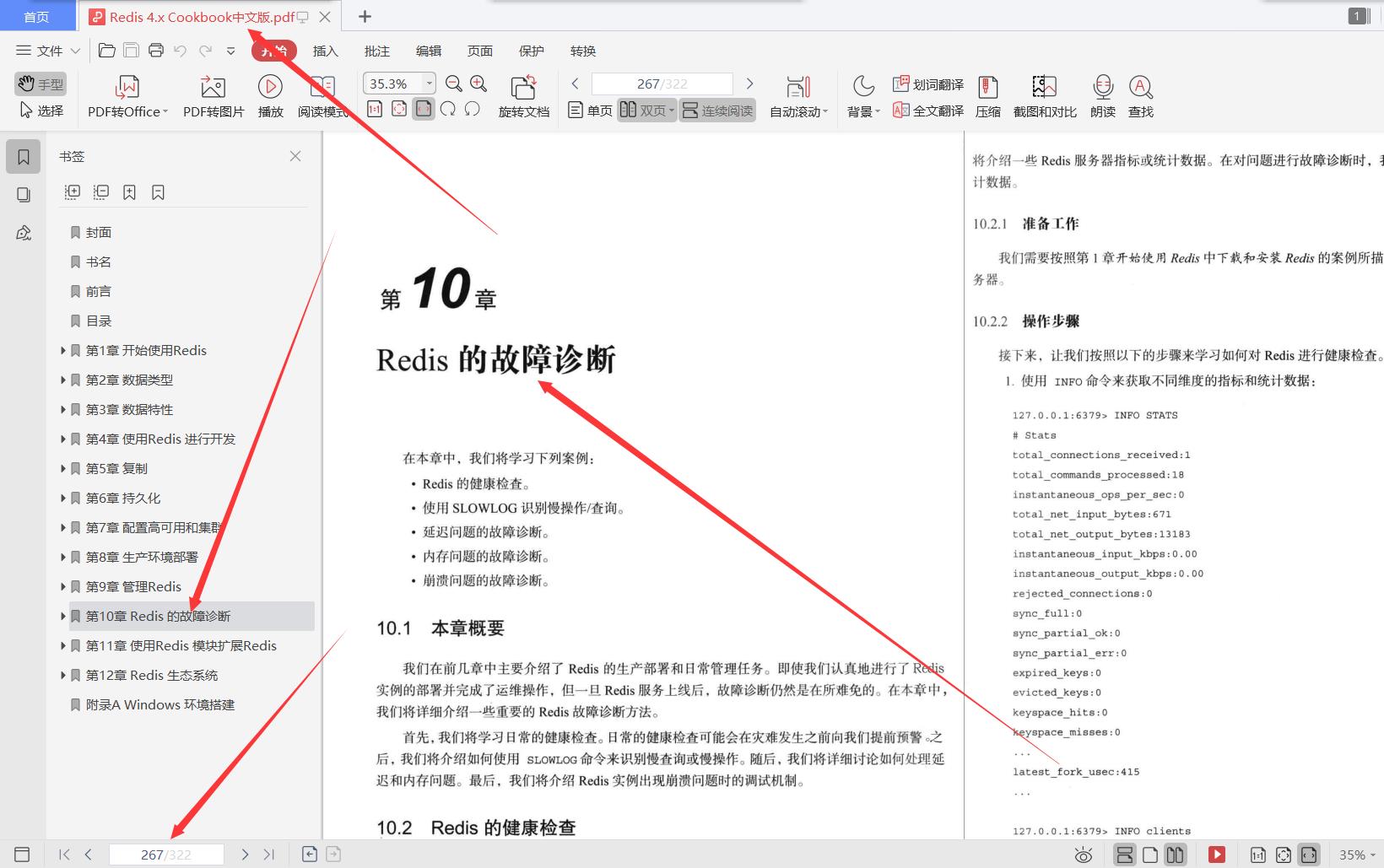Image resolution: width=1384 pixels, height=868 pixels.
Task: Switch to 插入 tab
Action: tap(325, 51)
